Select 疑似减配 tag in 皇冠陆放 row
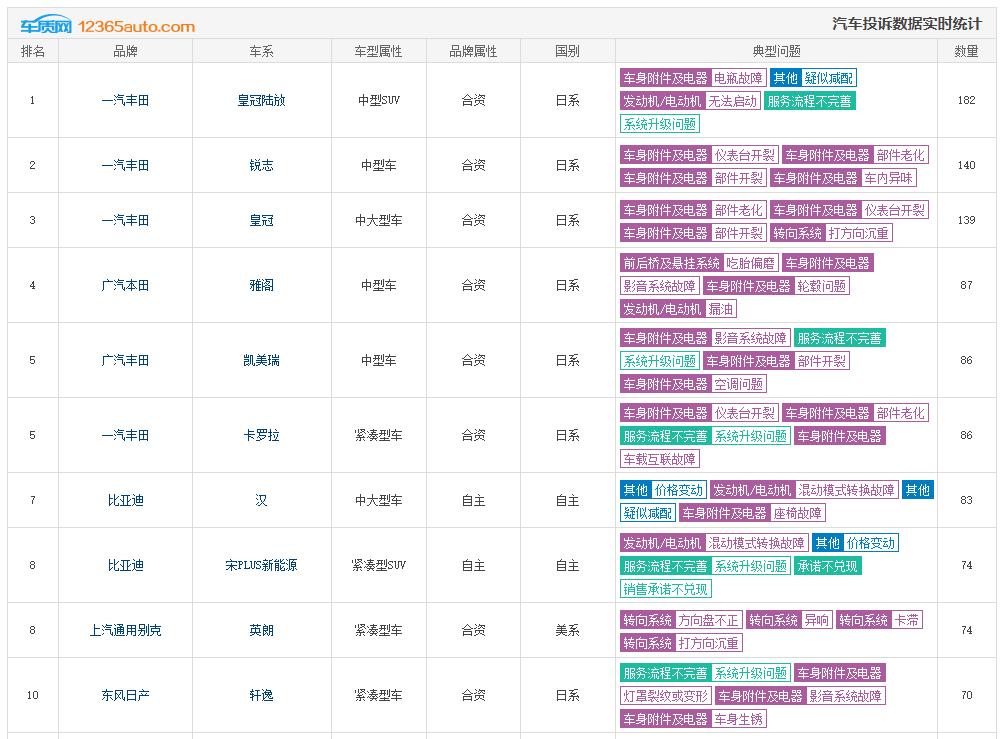 (829, 78)
